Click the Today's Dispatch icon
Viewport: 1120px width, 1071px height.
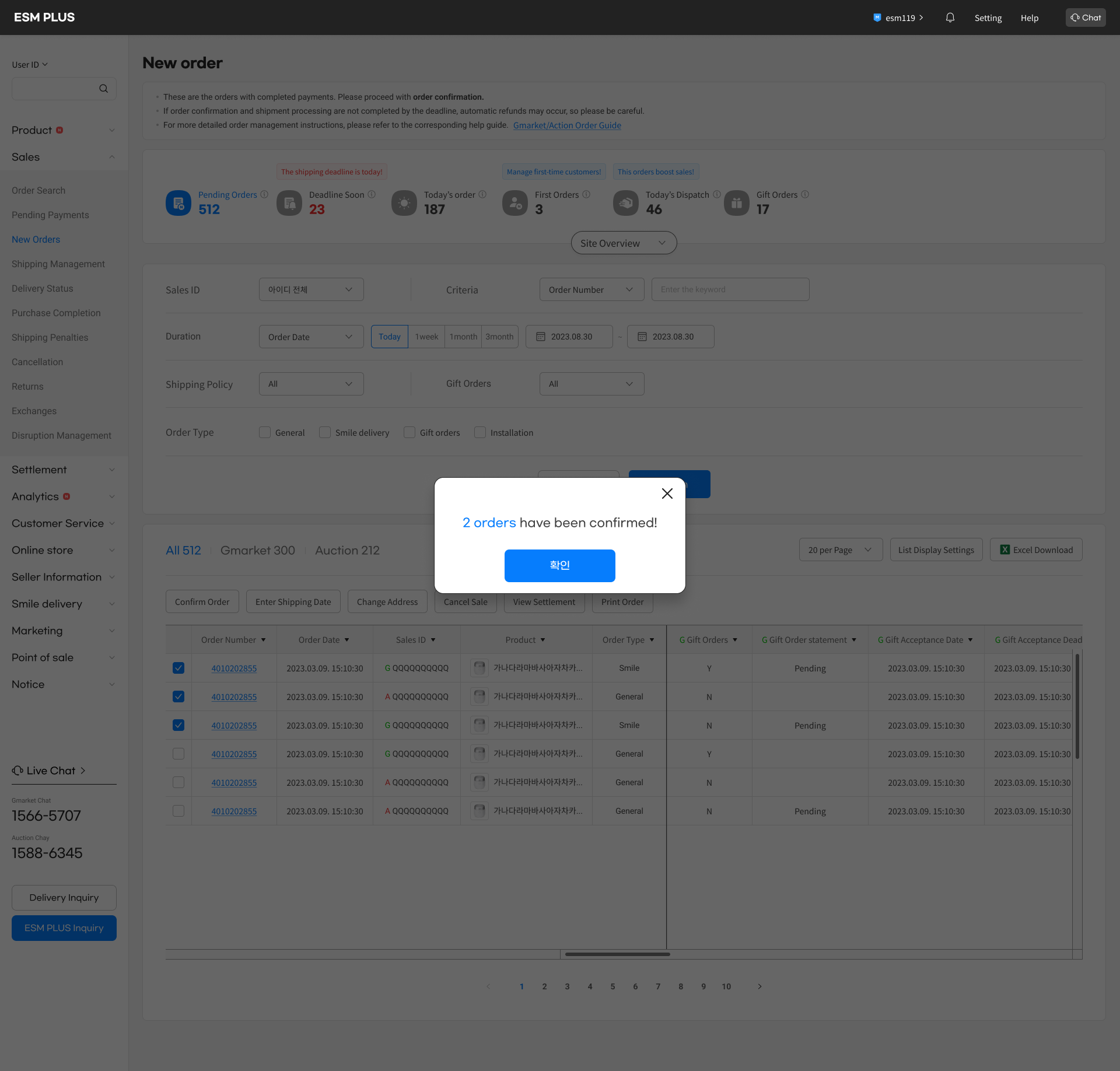[626, 203]
